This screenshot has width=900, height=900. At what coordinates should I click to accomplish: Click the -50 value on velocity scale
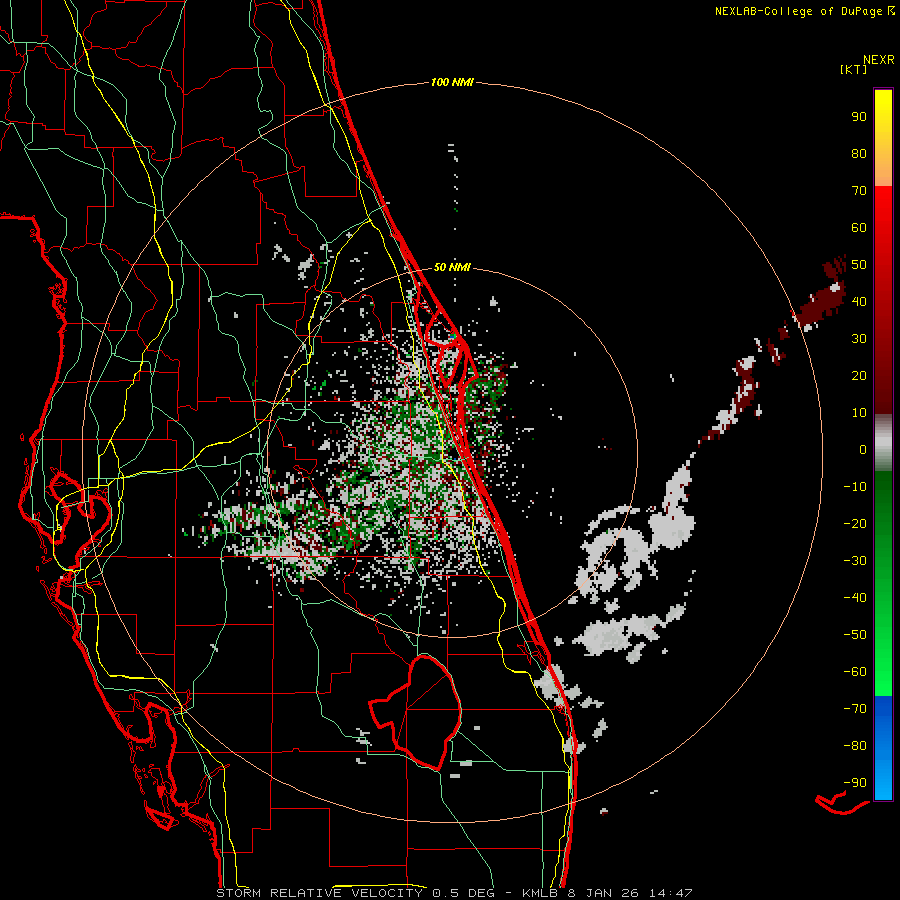coord(855,635)
